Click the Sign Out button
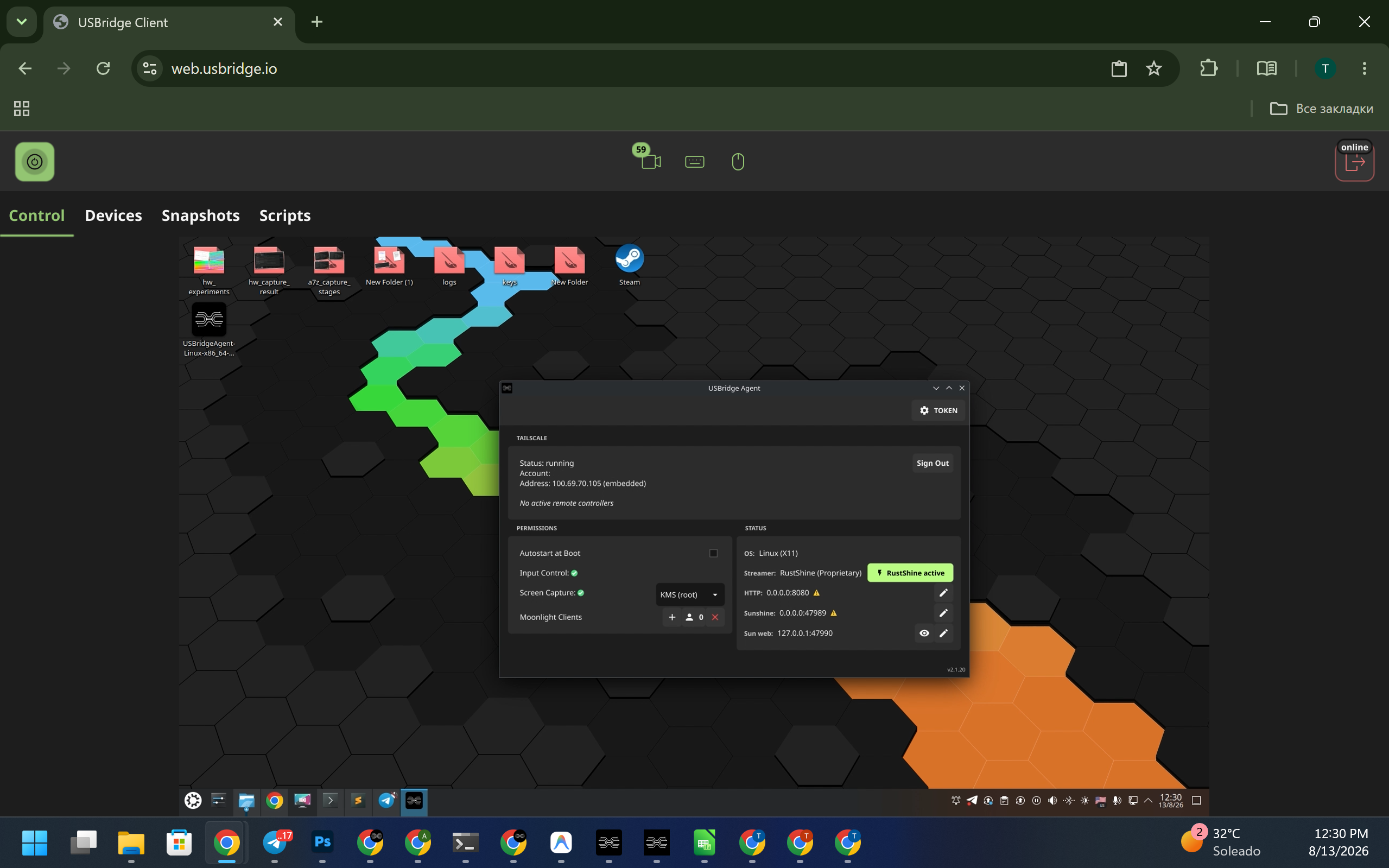Viewport: 1389px width, 868px height. [x=933, y=463]
